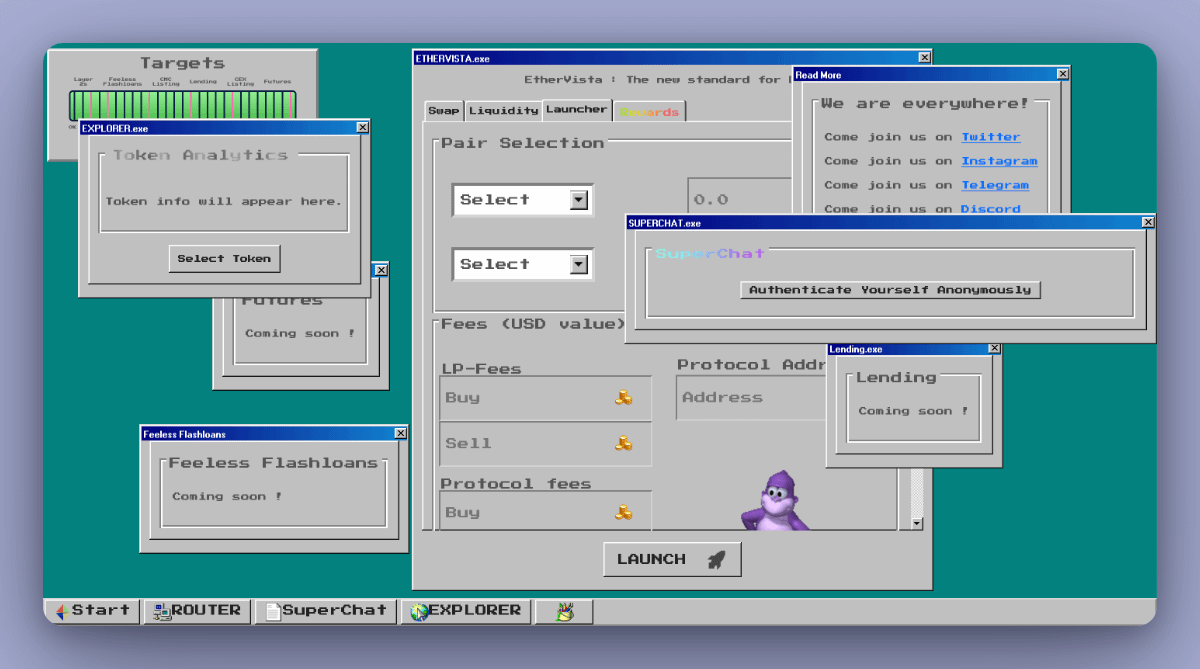Close the EXPLORER.exe window
The image size is (1200, 669).
[362, 127]
